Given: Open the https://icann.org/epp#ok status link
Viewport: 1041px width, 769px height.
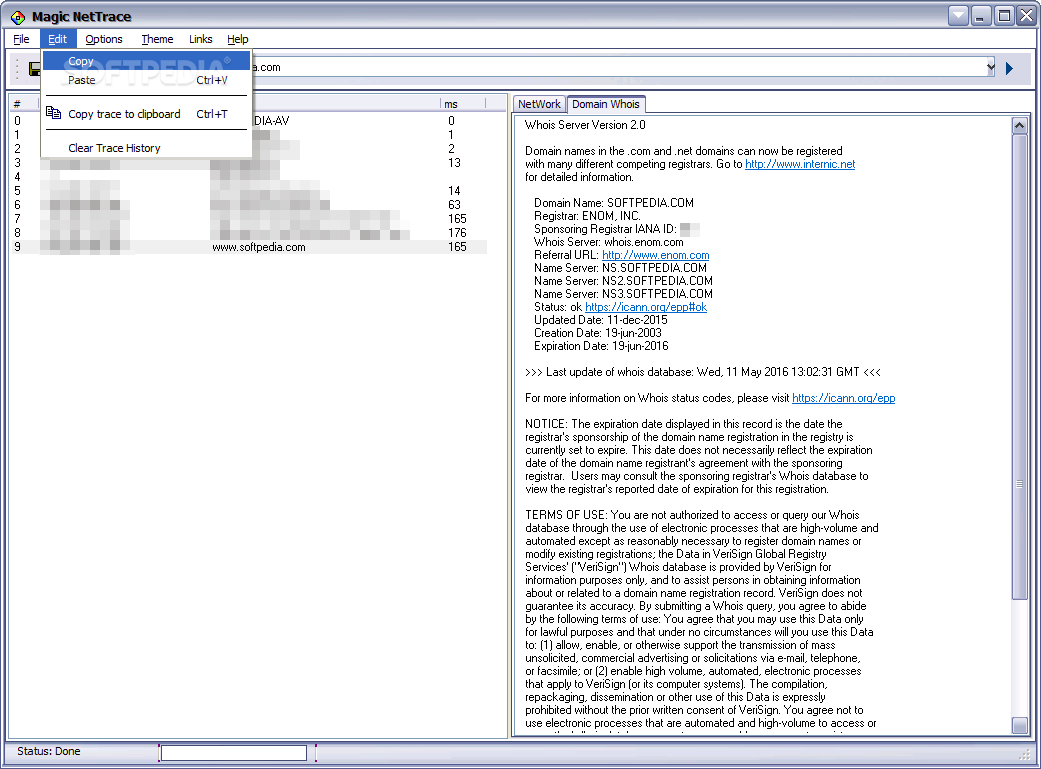Looking at the screenshot, I should (x=646, y=307).
